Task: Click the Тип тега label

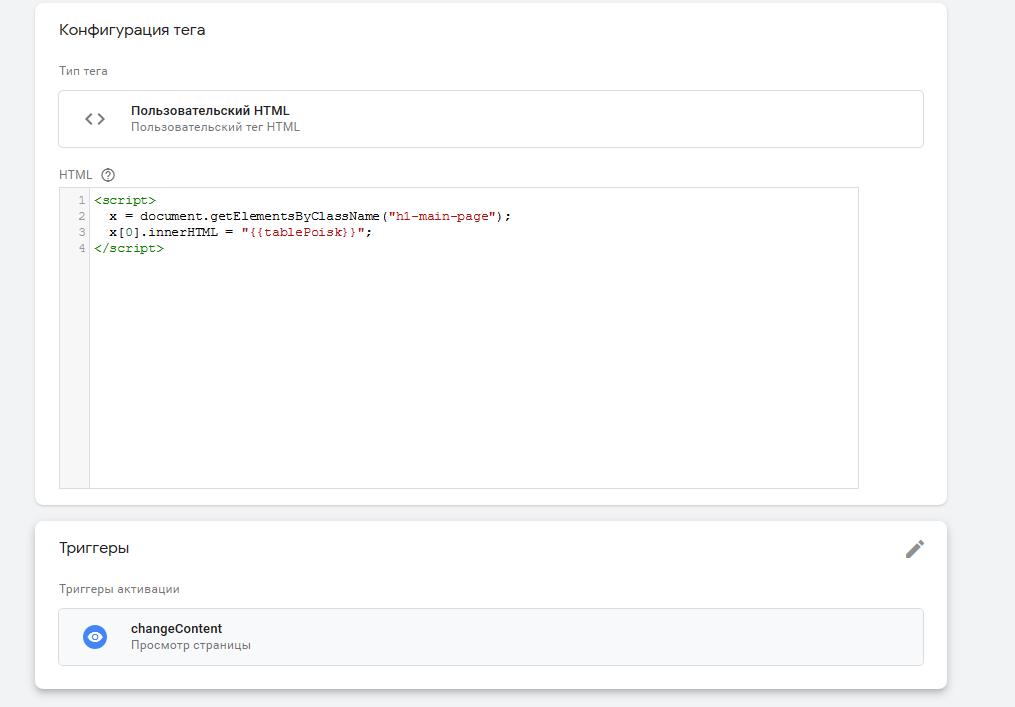Action: [84, 71]
